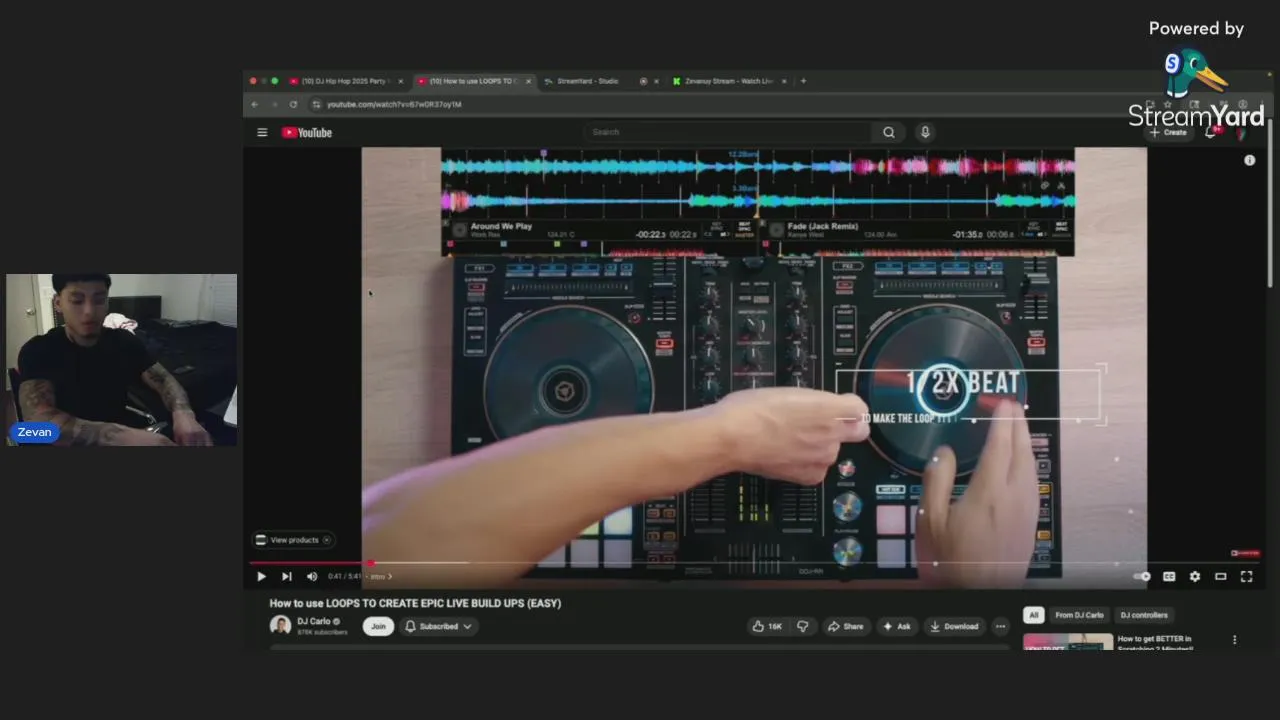Open the Create button menu
Viewport: 1280px width, 720px height.
coord(1168,132)
